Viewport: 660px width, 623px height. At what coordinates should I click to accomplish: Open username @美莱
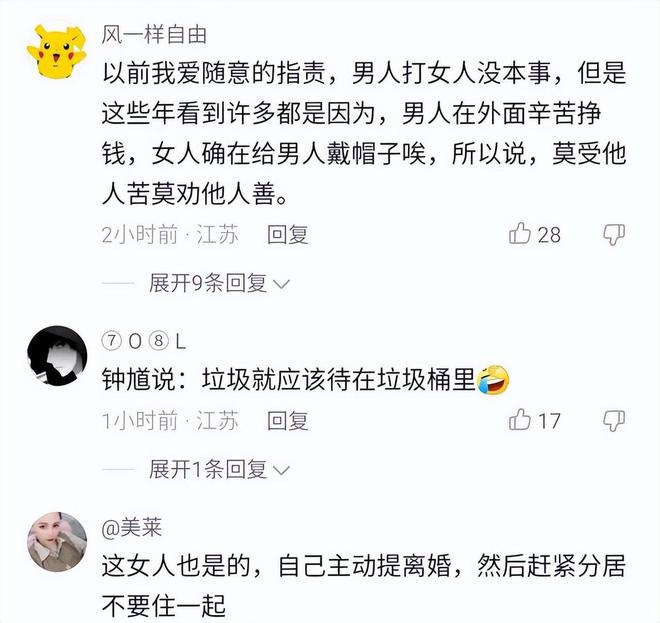pos(132,527)
